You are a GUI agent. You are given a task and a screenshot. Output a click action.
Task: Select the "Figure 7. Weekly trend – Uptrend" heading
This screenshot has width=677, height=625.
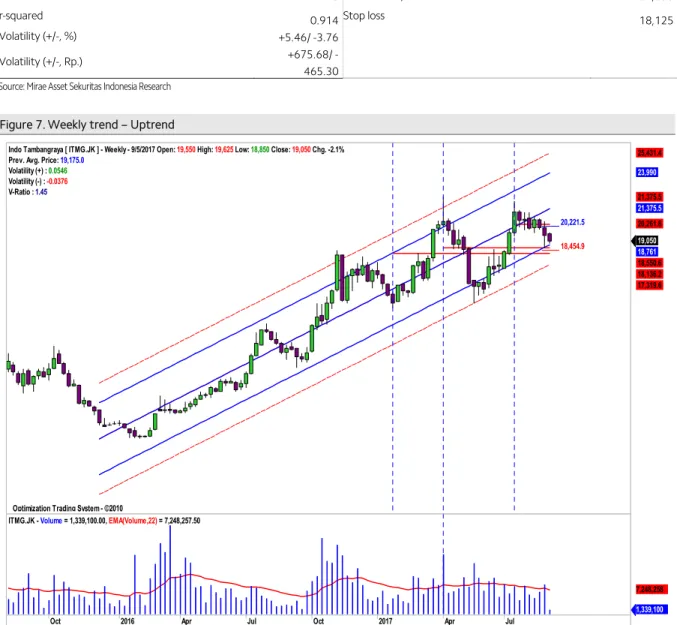(x=87, y=125)
